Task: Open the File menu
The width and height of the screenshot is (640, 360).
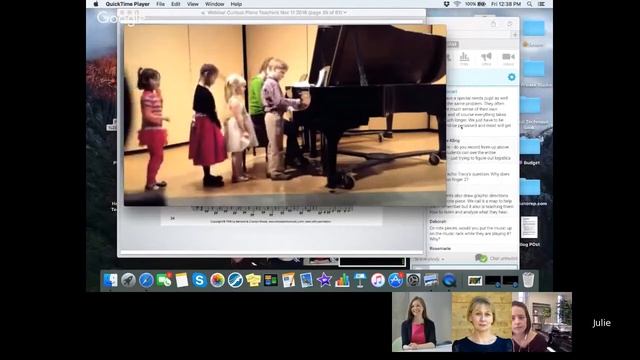Action: click(160, 4)
